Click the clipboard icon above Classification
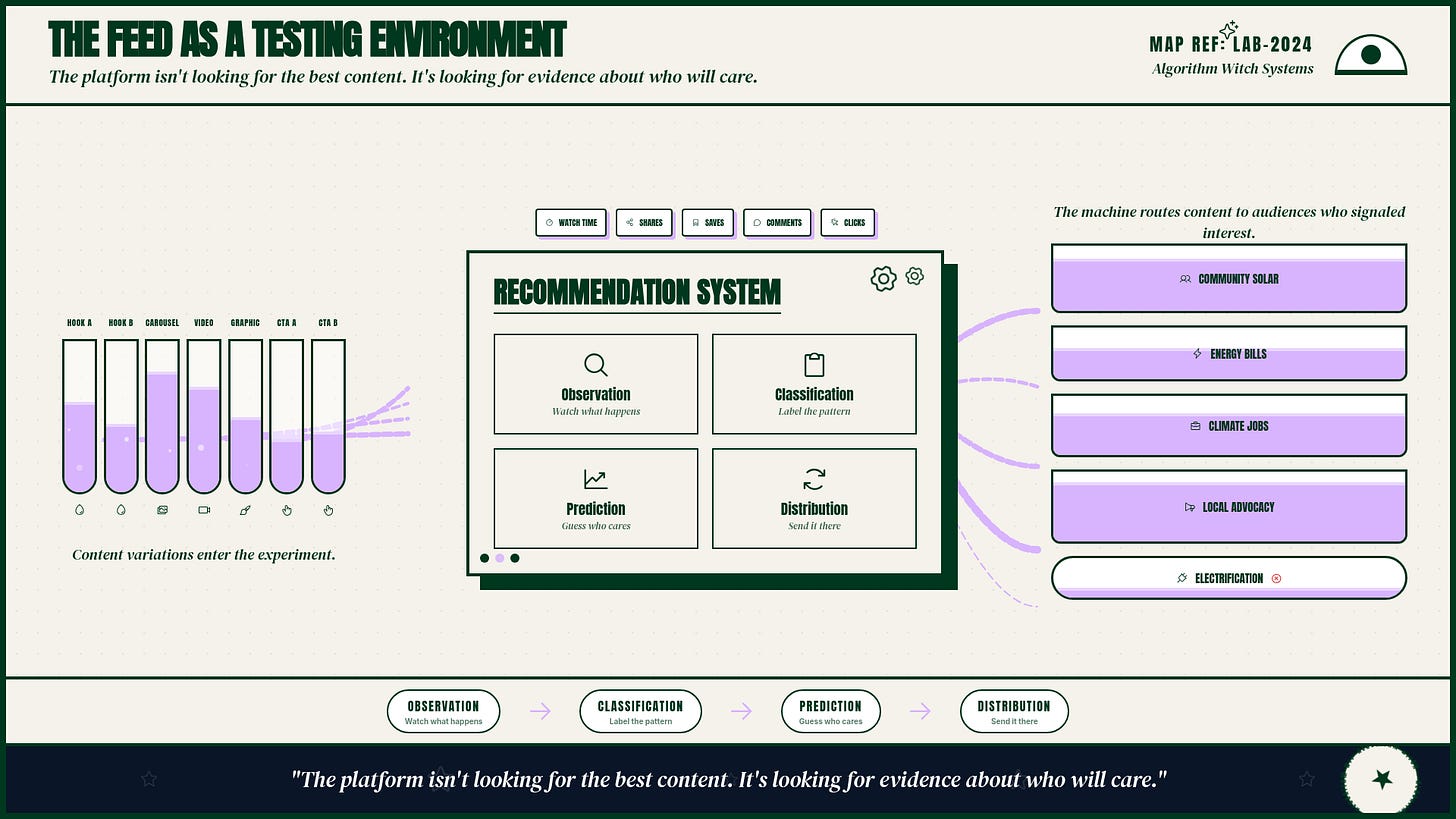 click(x=814, y=365)
